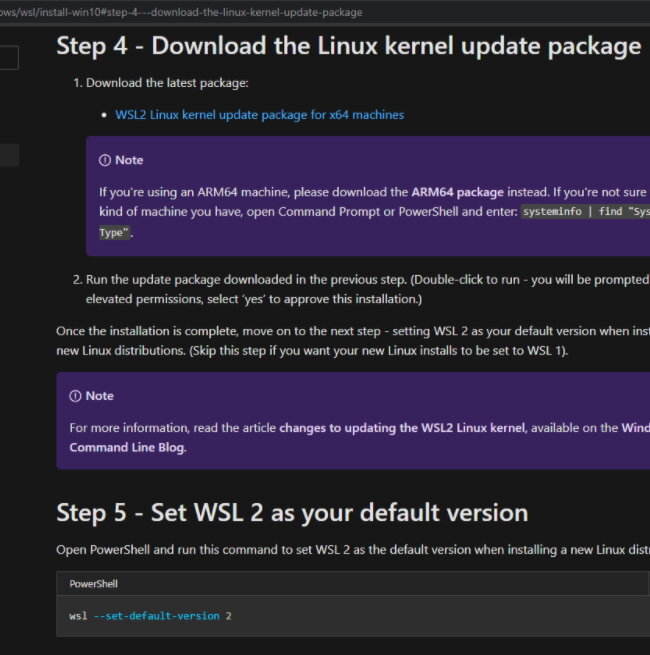Image resolution: width=650 pixels, height=655 pixels.
Task: Click the Download the latest package list item
Action: click(x=161, y=83)
